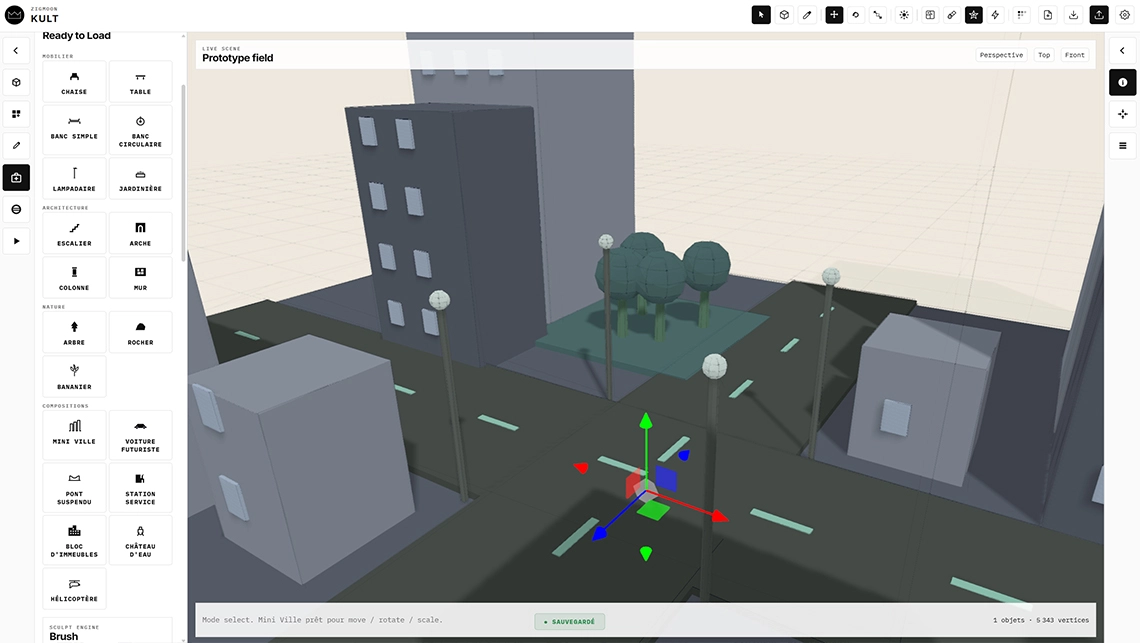The image size is (1140, 643).
Task: Click the sun lighting icon in toolbar
Action: point(904,15)
